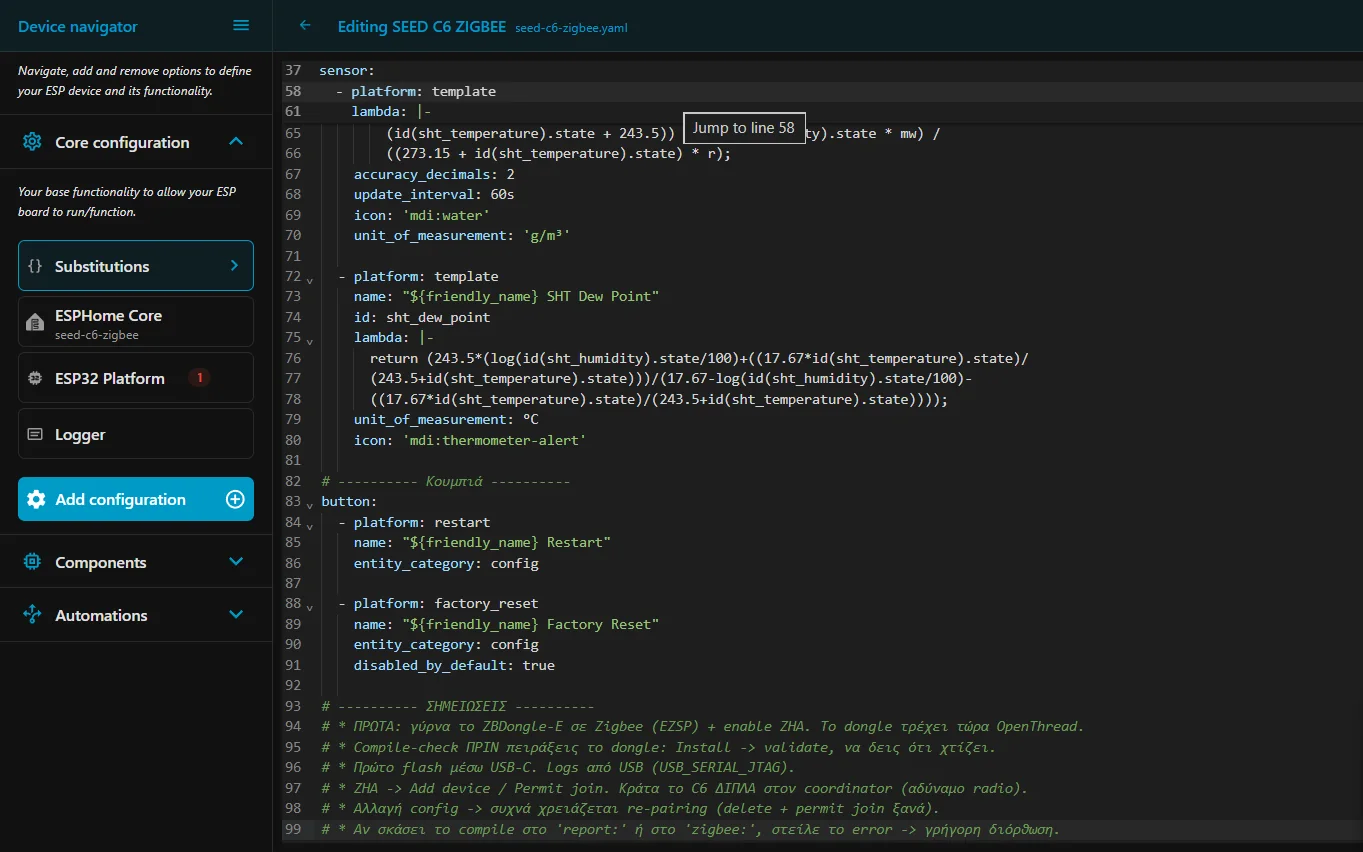
Task: Click the accuracy_decimals: 2 line
Action: [434, 173]
